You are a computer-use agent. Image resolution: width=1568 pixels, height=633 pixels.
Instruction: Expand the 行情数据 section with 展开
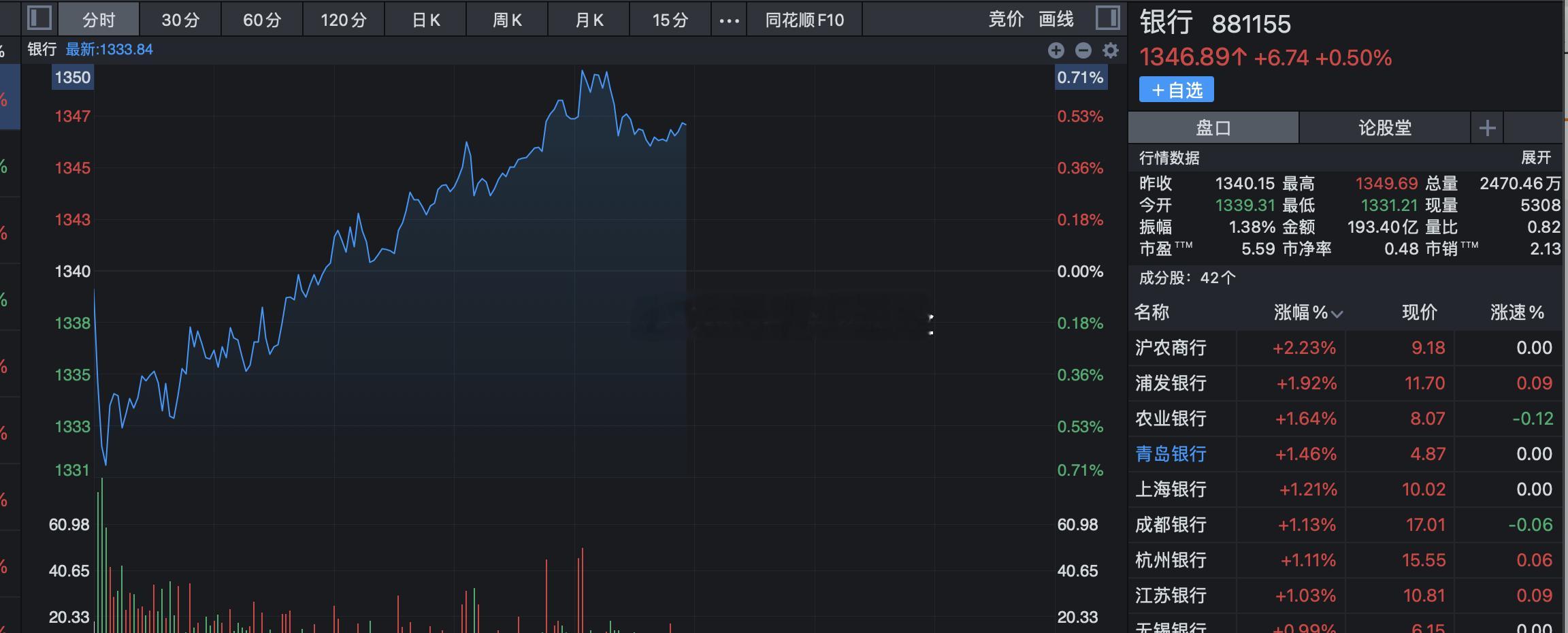[1536, 158]
